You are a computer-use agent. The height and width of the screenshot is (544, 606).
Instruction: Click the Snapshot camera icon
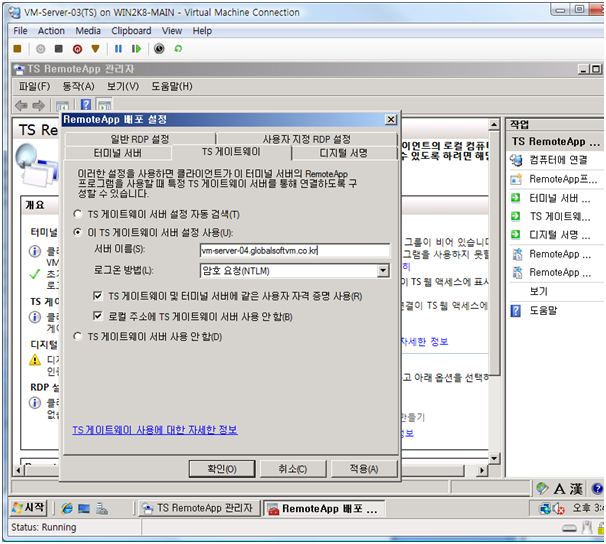(159, 49)
